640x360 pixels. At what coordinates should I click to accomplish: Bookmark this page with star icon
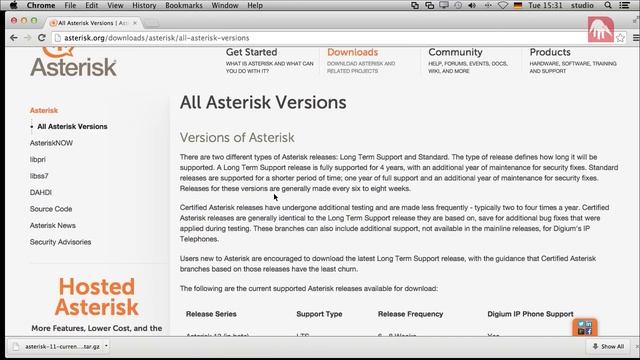(x=620, y=38)
